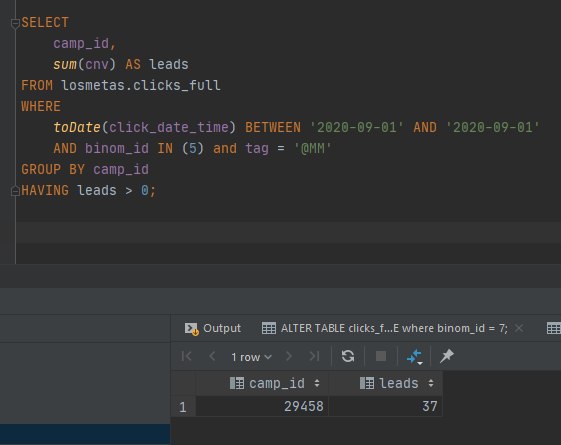Go to last page of results
This screenshot has height=445, width=561.
[x=314, y=356]
